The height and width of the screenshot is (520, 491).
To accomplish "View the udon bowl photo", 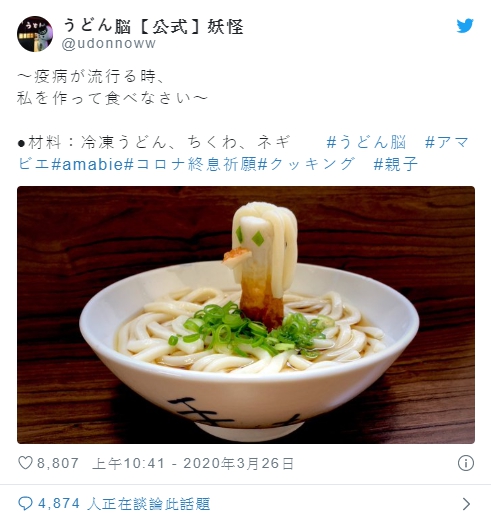I will (246, 315).
